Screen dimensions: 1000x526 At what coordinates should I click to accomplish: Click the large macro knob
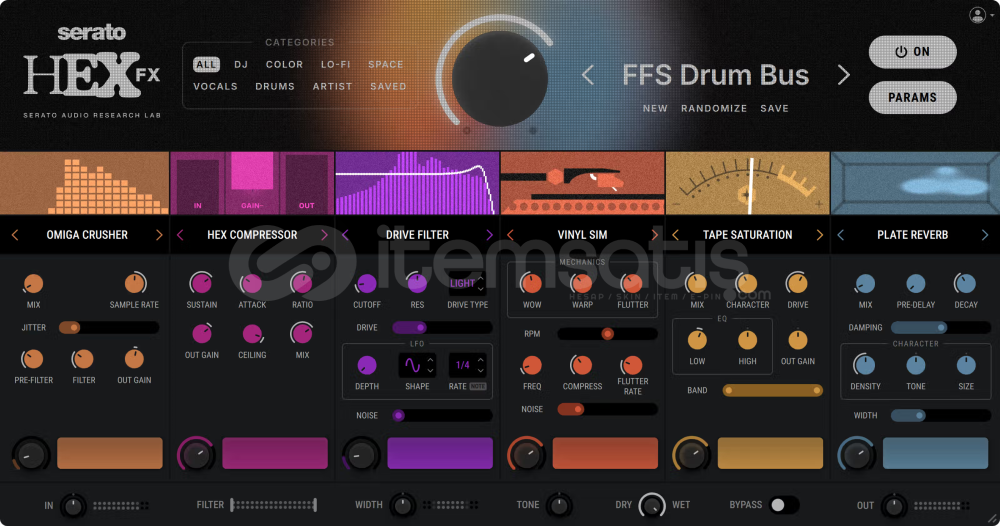click(500, 78)
